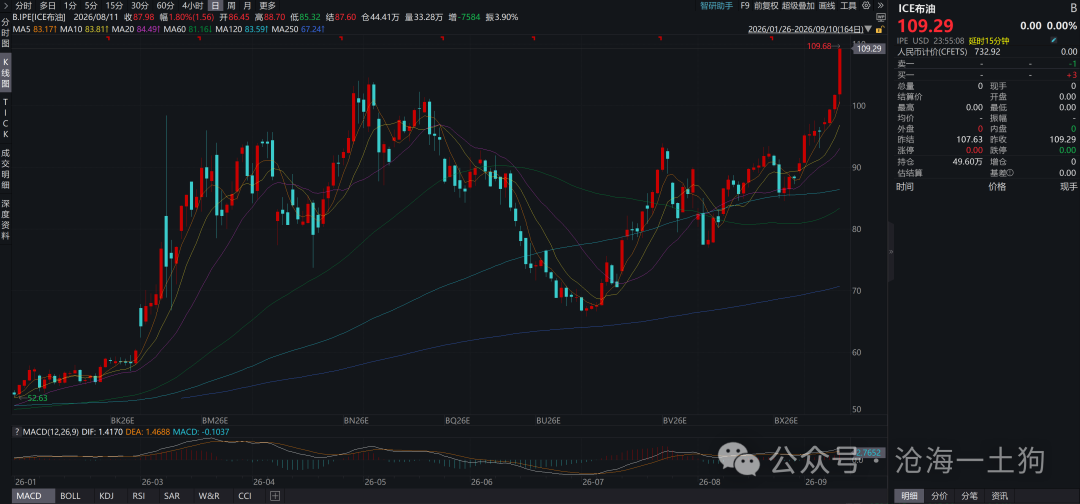Click the MACD(12,26,9) parameters label
Viewport: 1080px width, 504px height.
[x=52, y=432]
